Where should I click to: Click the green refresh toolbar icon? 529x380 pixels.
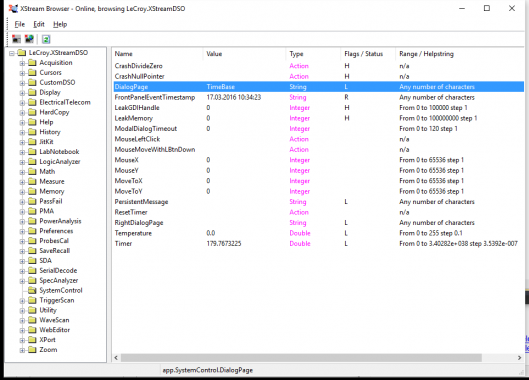pyautogui.click(x=46, y=39)
